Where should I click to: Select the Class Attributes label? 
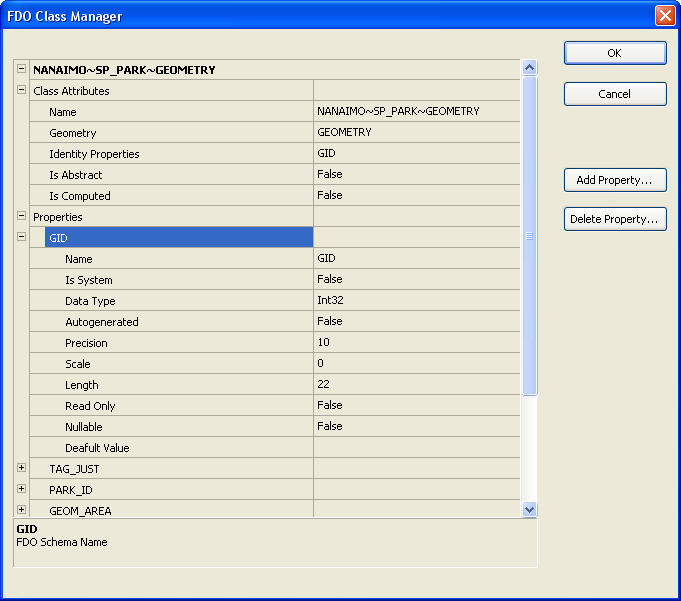71,91
